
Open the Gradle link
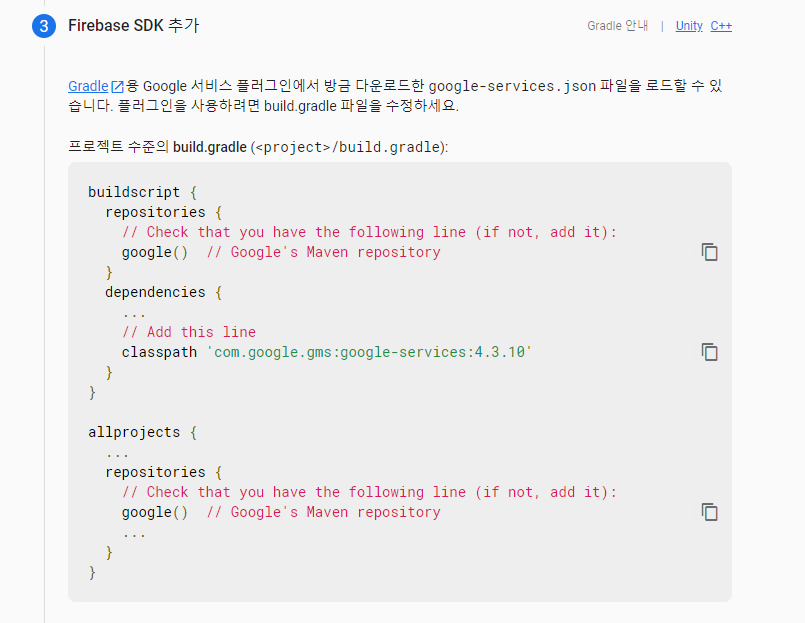tap(88, 86)
